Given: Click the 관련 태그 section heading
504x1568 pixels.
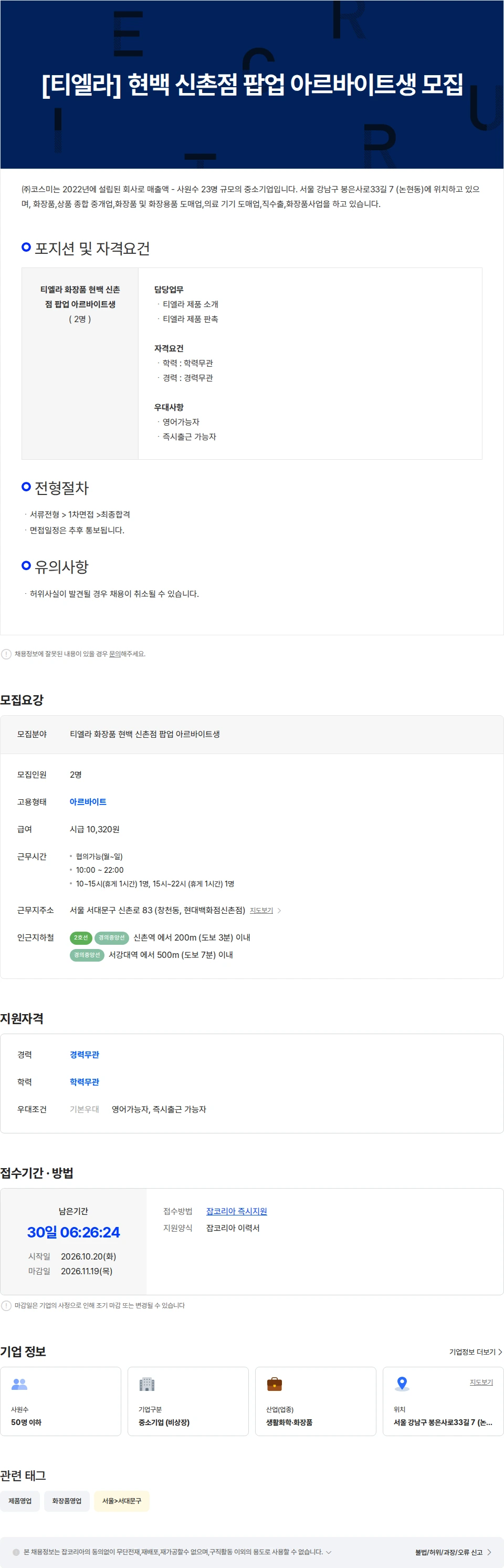Looking at the screenshot, I should click(x=23, y=1475).
